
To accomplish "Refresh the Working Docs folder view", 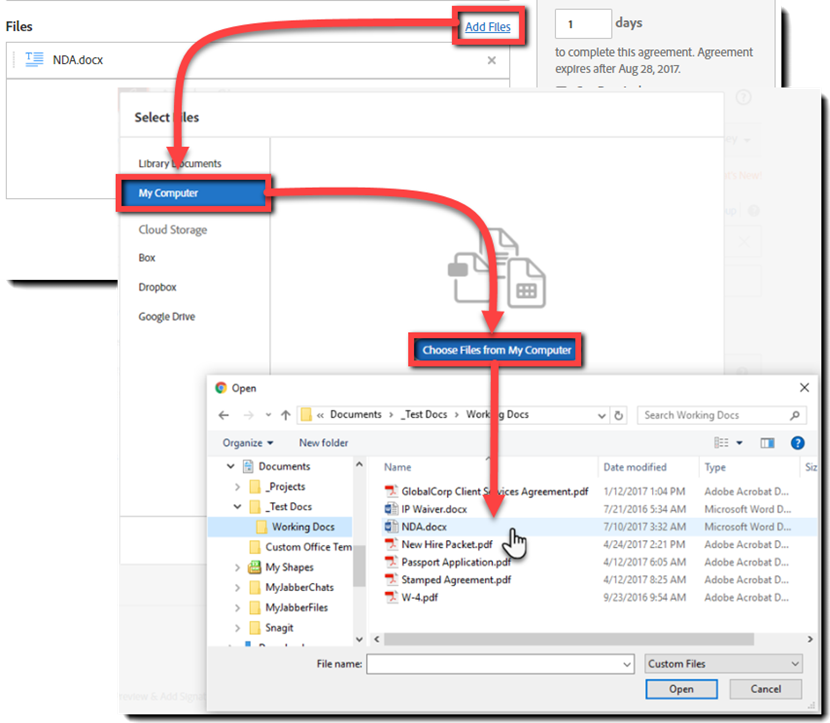I will [618, 415].
